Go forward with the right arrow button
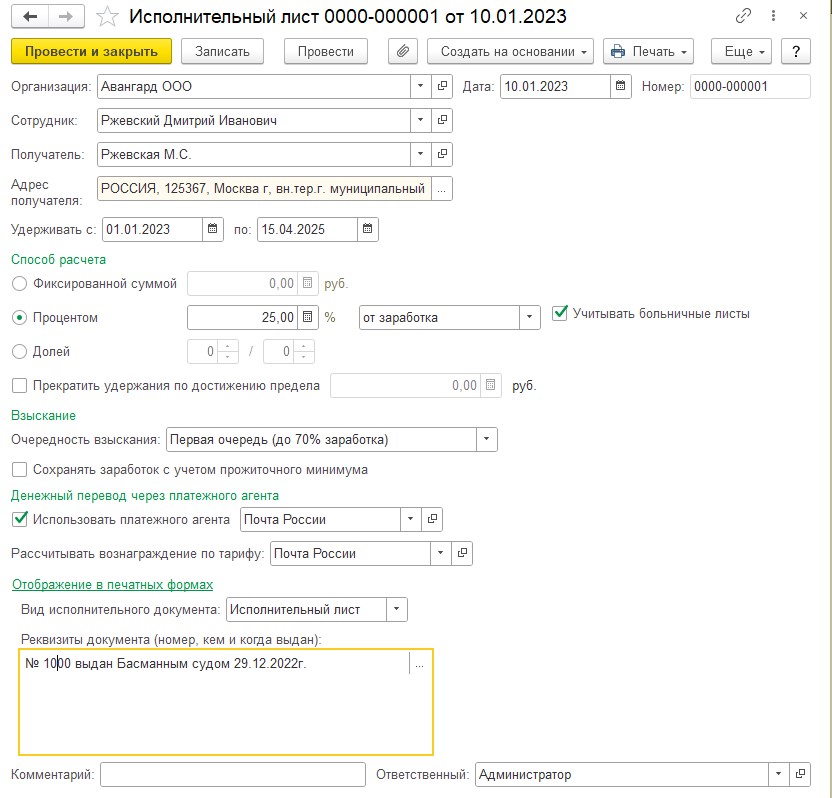The image size is (832, 798). point(66,16)
